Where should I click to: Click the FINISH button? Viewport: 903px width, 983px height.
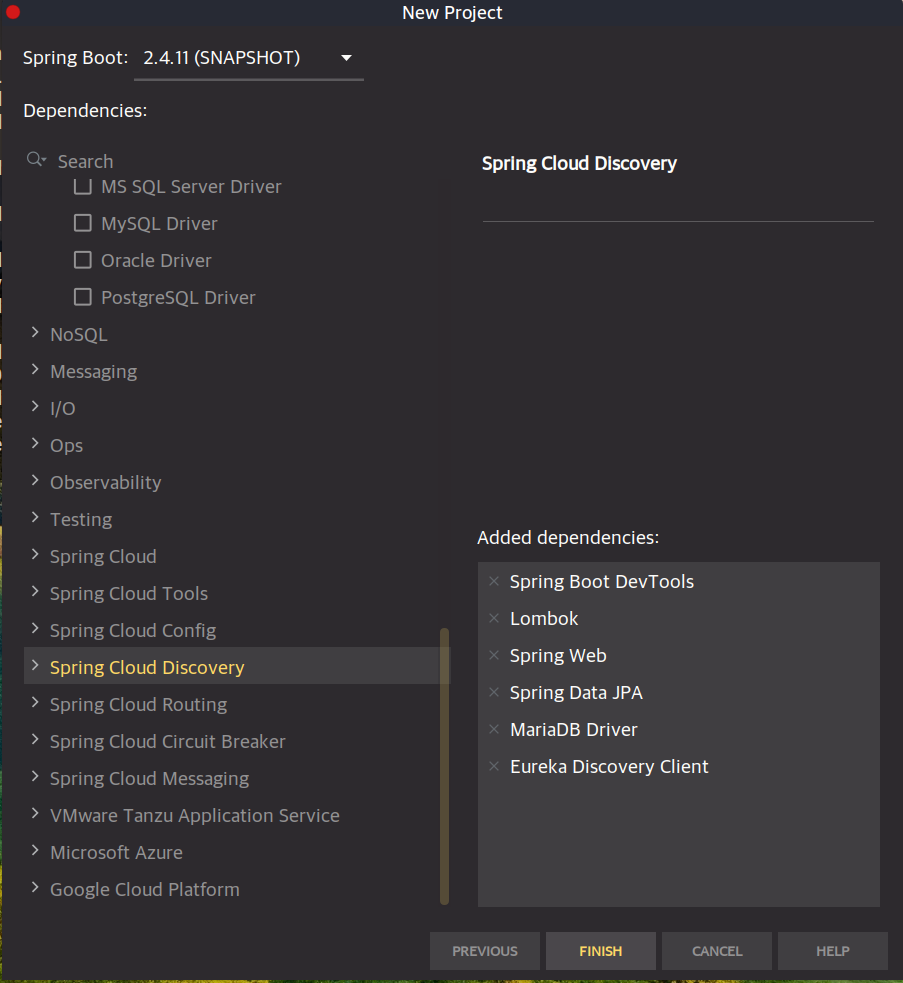click(x=600, y=951)
